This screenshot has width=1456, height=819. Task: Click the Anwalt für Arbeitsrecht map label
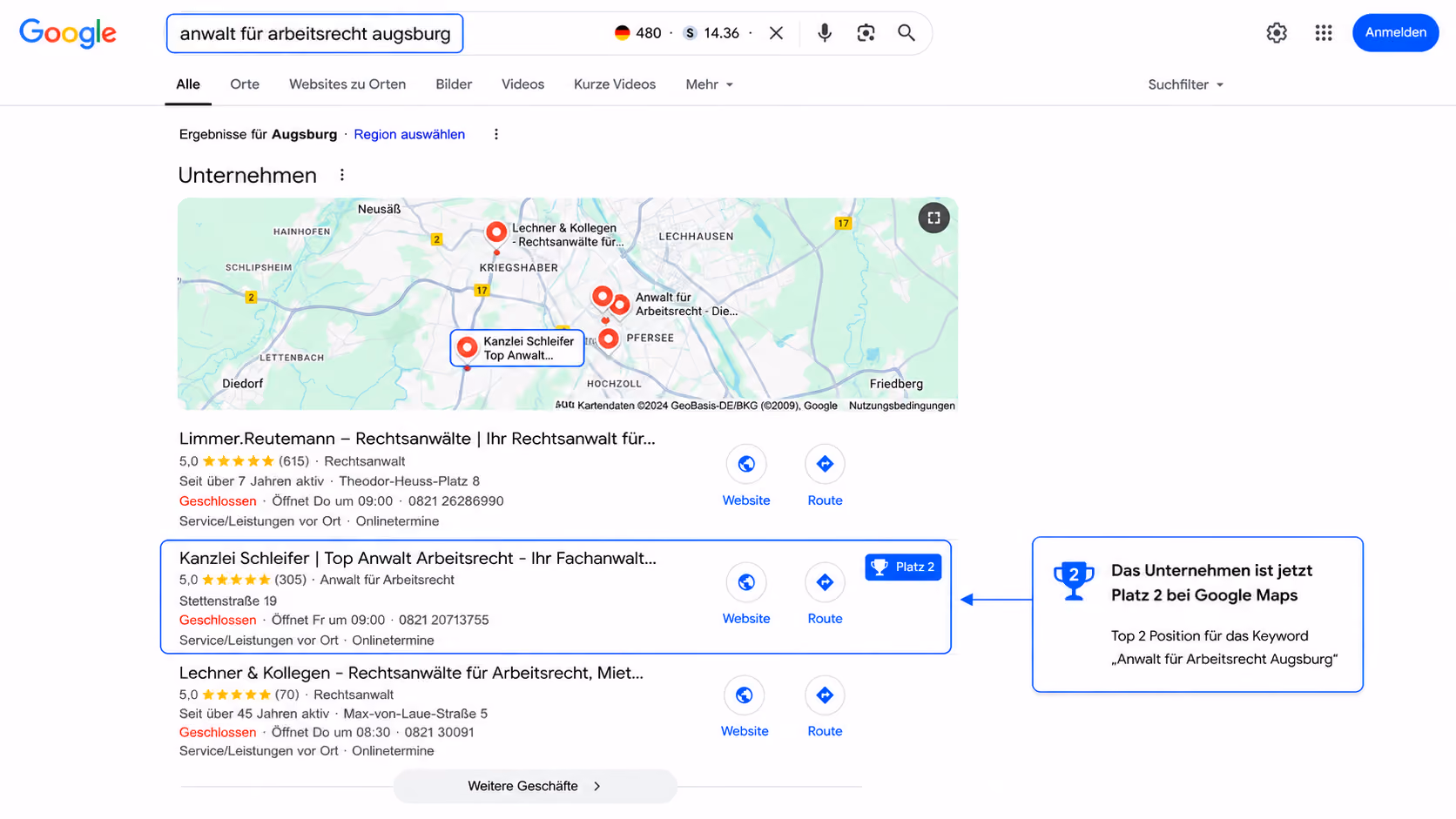686,304
